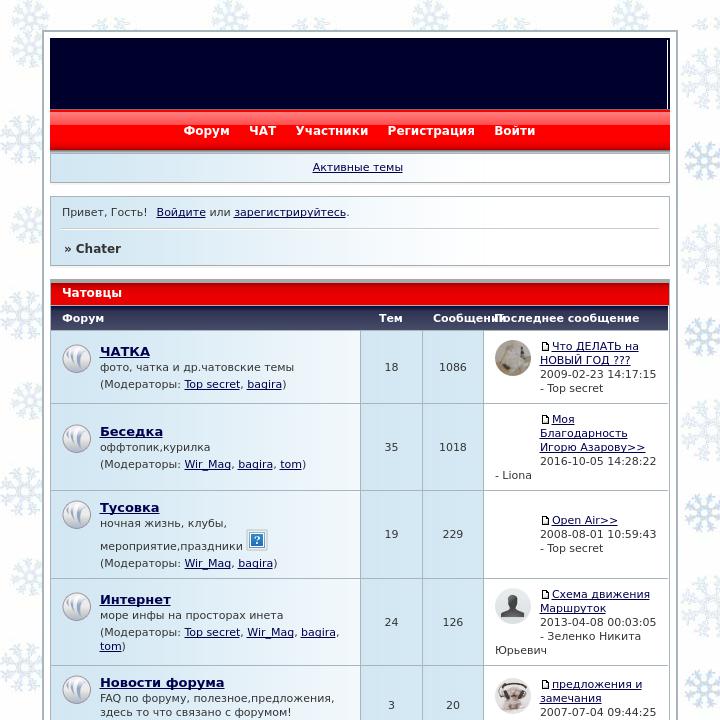Open the 'предложения и замечания' topic
The height and width of the screenshot is (720, 720).
[x=591, y=691]
